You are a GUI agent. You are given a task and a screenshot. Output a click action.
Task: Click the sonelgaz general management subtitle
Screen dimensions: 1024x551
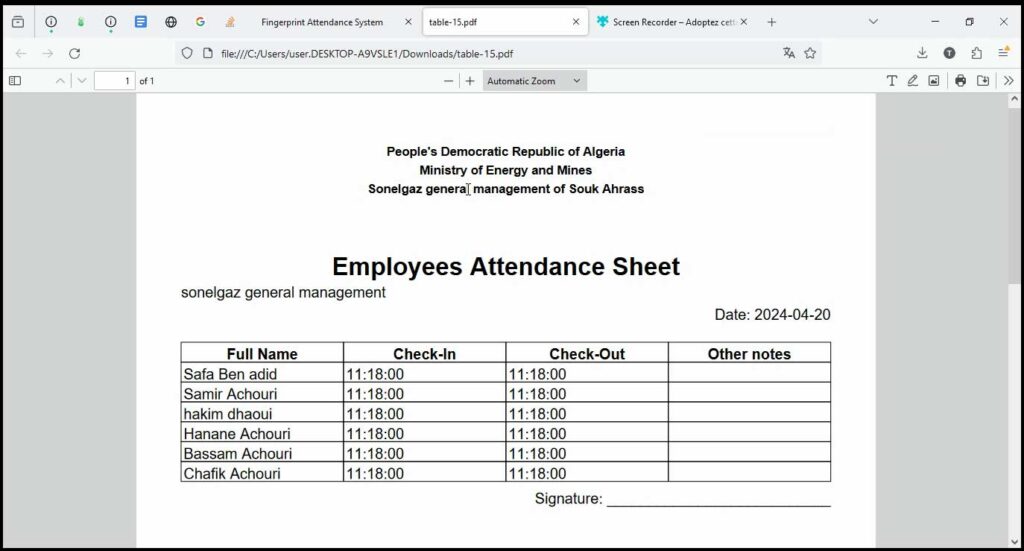click(x=283, y=292)
